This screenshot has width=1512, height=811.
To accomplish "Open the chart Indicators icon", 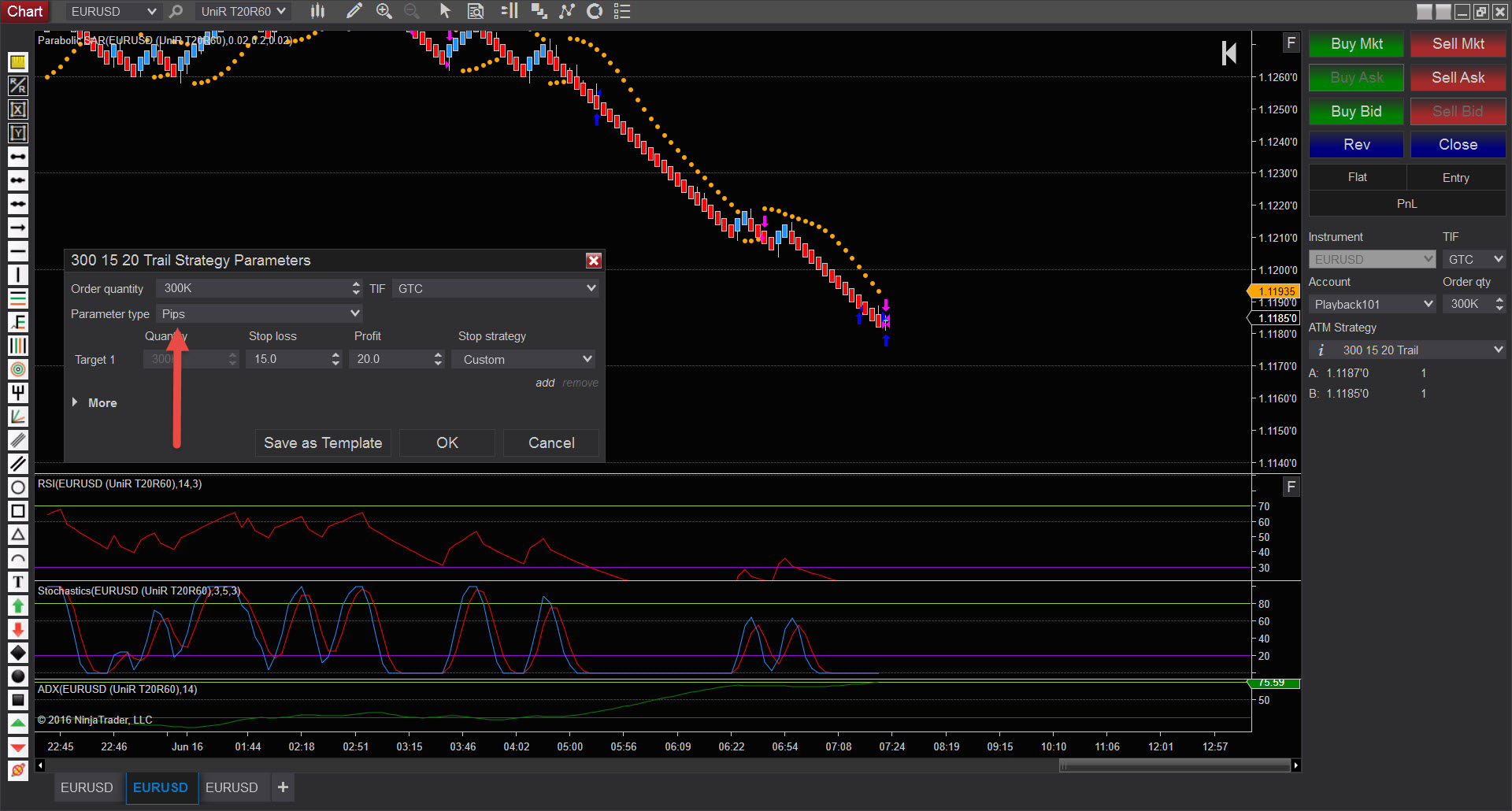I will (567, 11).
